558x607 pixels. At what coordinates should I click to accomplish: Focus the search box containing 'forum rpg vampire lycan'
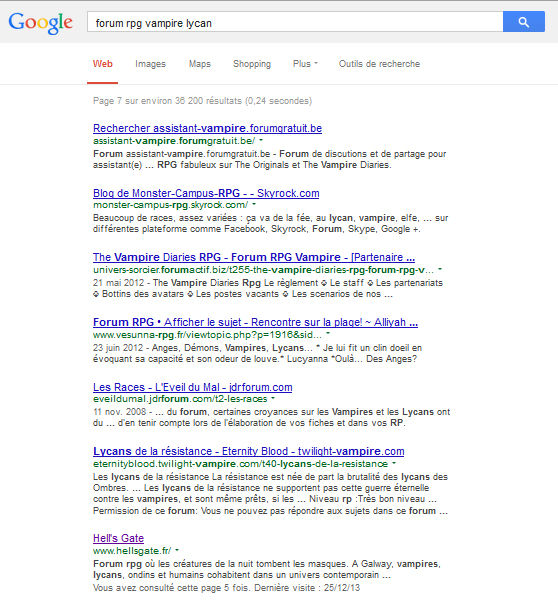coord(295,22)
